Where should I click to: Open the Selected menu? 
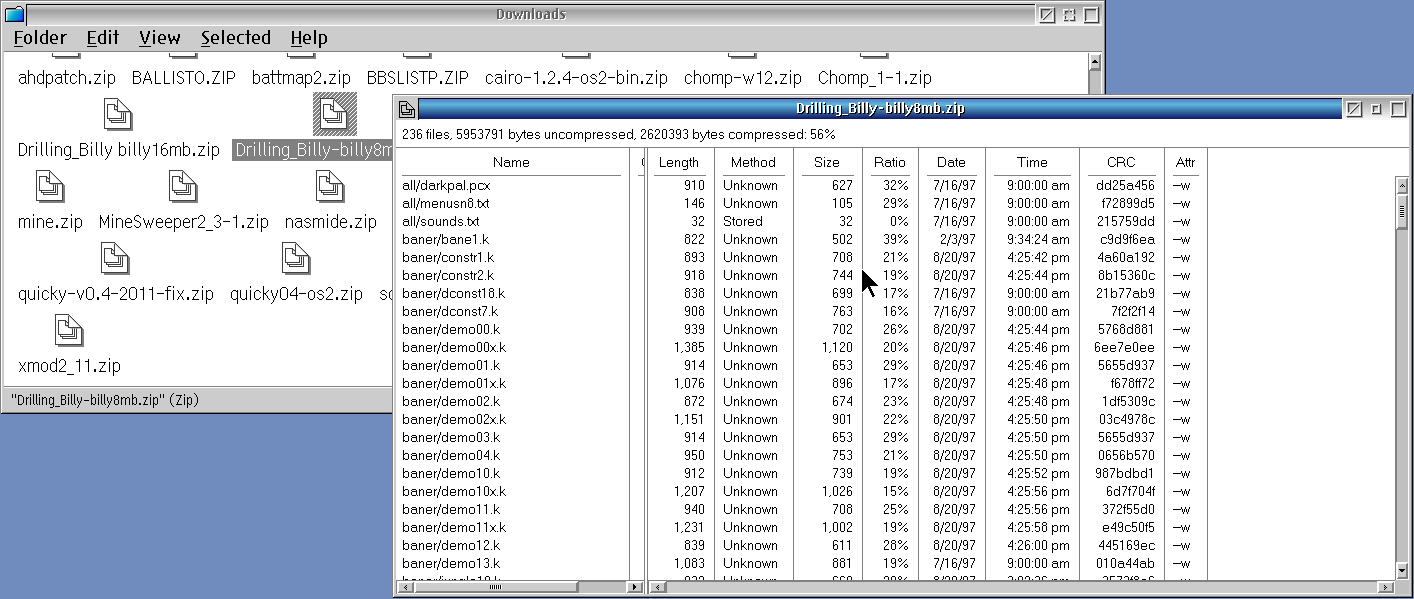[235, 38]
